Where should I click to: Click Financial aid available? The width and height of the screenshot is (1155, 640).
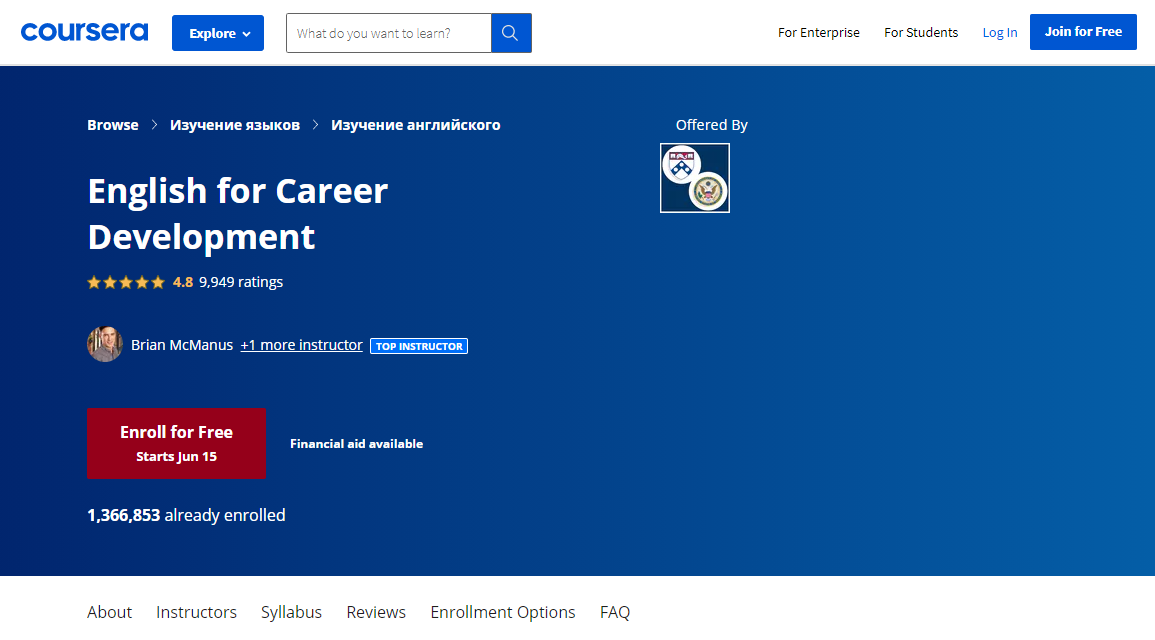click(356, 443)
